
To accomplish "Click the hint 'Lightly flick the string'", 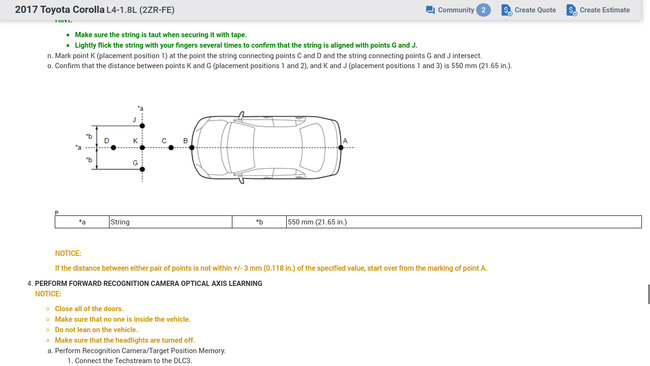I will tap(246, 45).
